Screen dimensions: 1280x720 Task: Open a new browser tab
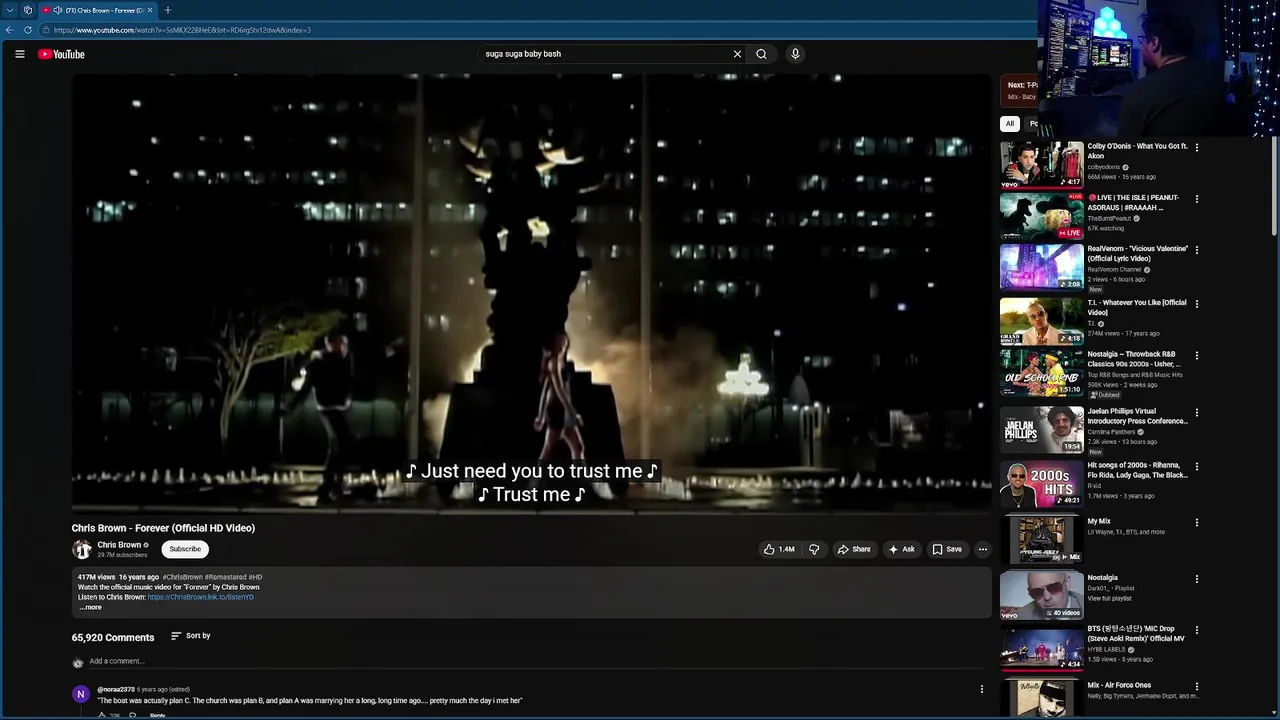[167, 10]
